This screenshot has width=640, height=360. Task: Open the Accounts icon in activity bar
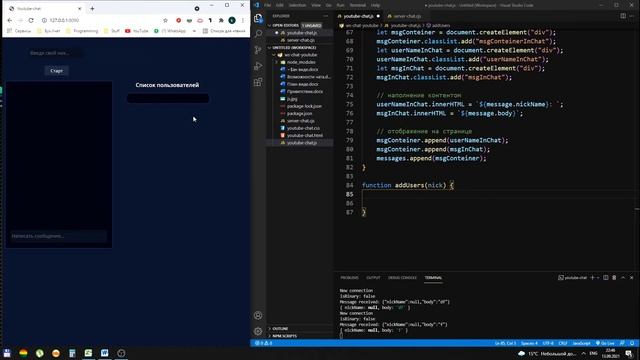[x=258, y=315]
